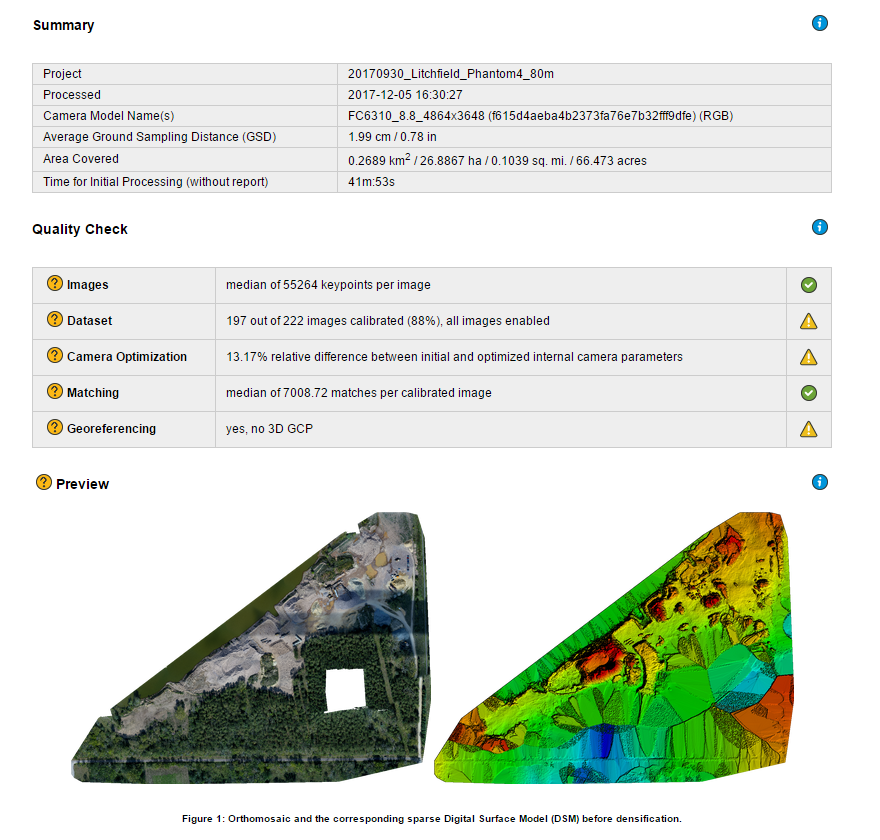Click the Preview heading text
Viewport: 880px width, 840px height.
[82, 484]
